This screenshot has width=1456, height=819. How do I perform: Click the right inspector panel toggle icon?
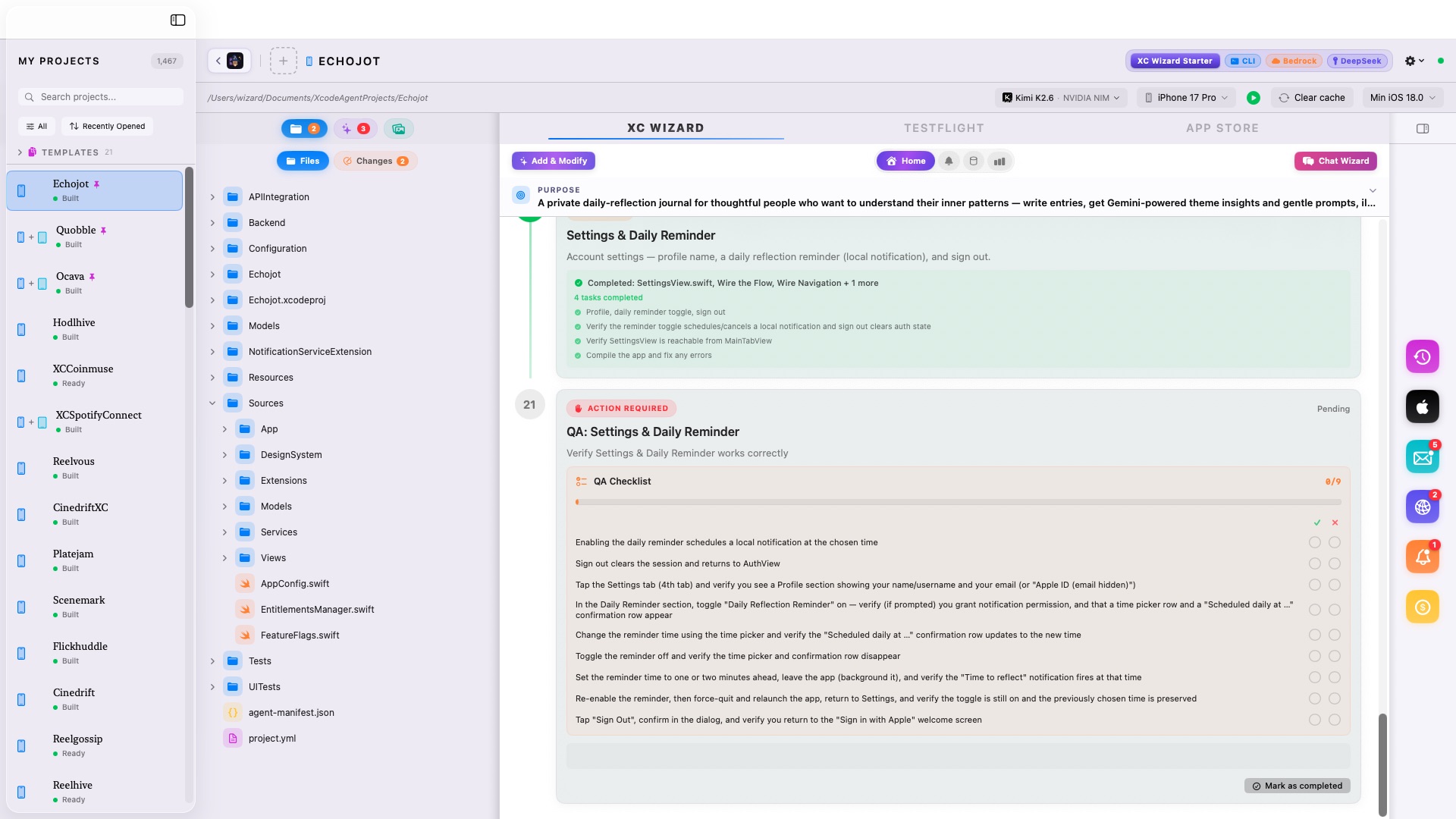tap(1423, 129)
